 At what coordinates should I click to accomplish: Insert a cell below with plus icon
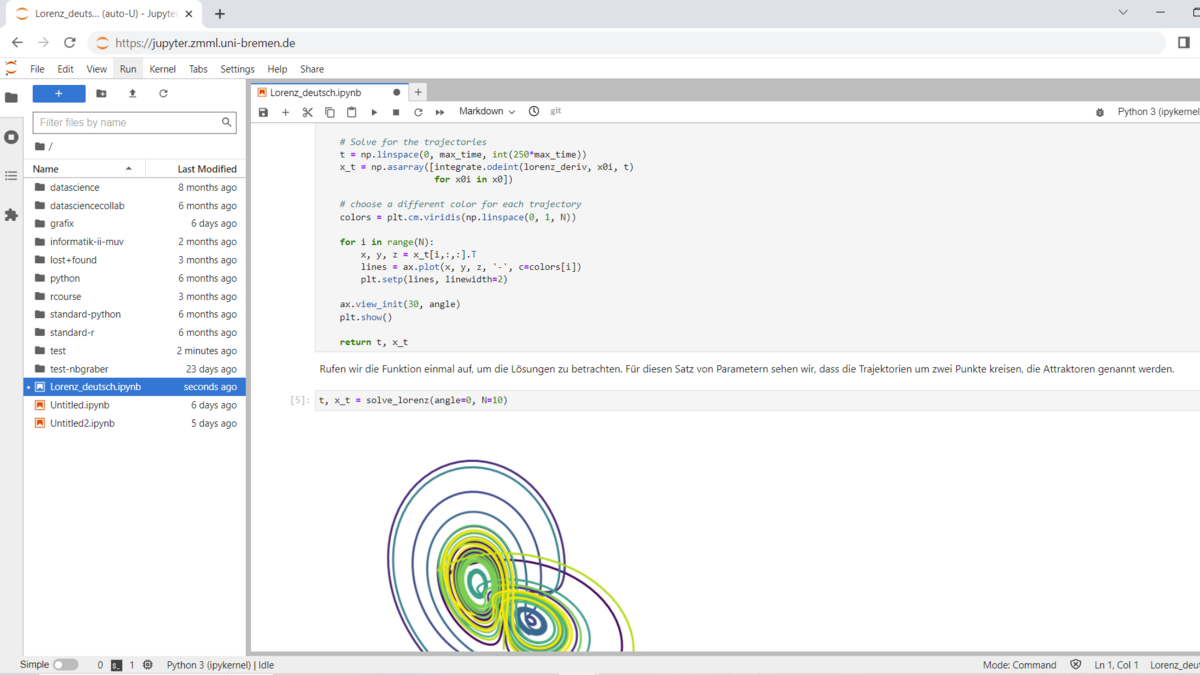coord(285,112)
